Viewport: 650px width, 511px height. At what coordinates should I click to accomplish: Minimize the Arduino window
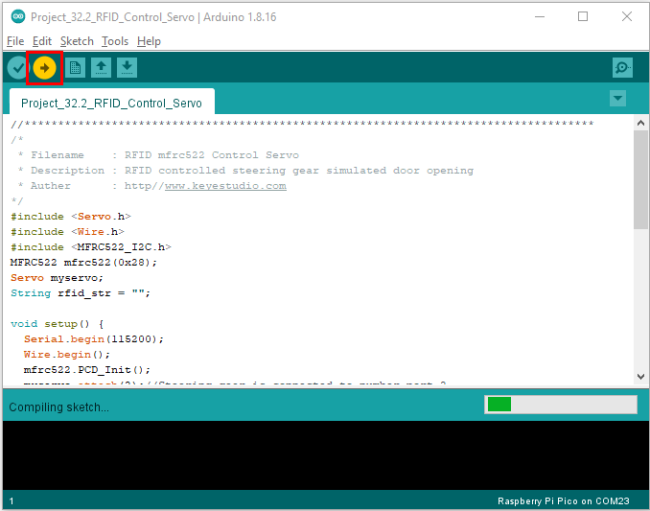[x=539, y=17]
